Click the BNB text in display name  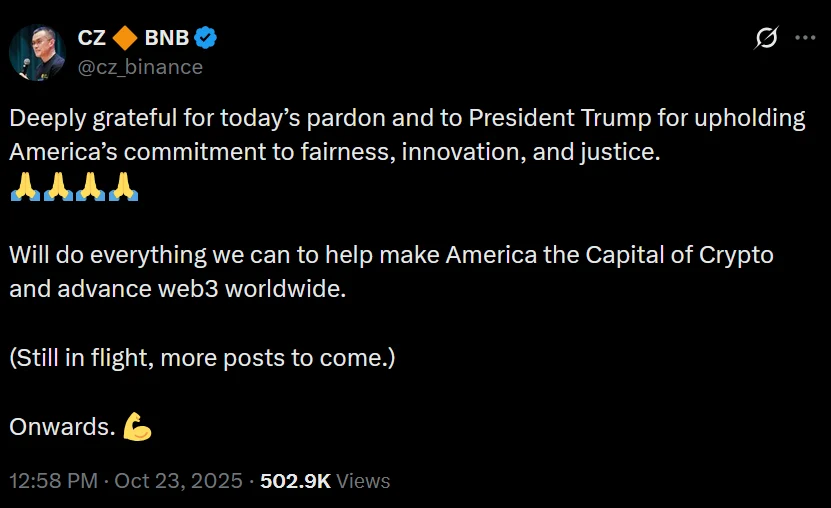[x=166, y=39]
